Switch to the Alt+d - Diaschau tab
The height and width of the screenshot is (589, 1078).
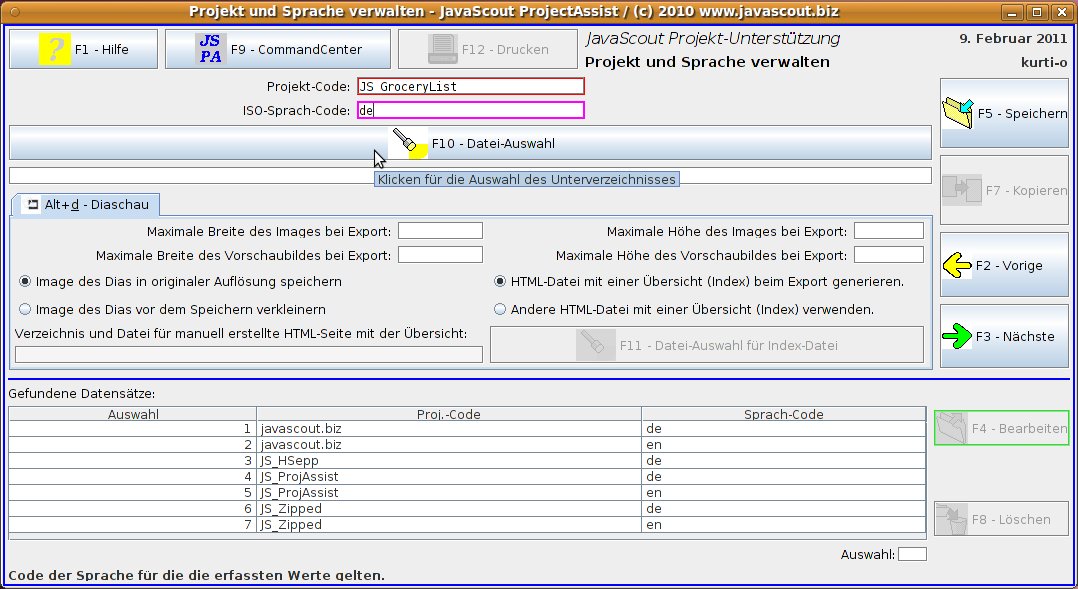[88, 205]
